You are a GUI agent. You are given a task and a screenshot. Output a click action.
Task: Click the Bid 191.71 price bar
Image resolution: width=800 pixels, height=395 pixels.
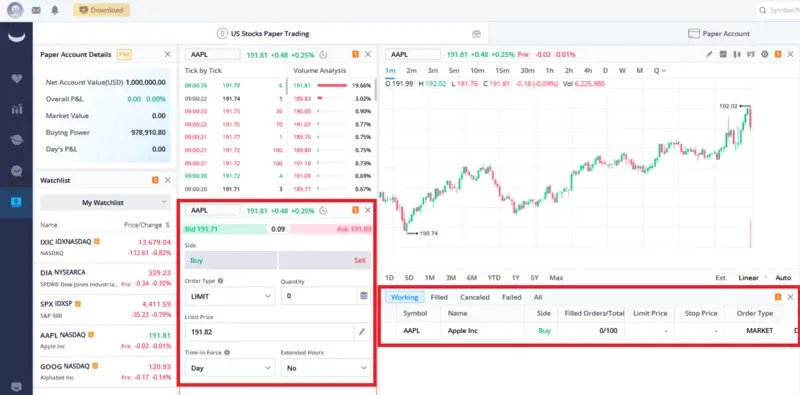pyautogui.click(x=226, y=229)
